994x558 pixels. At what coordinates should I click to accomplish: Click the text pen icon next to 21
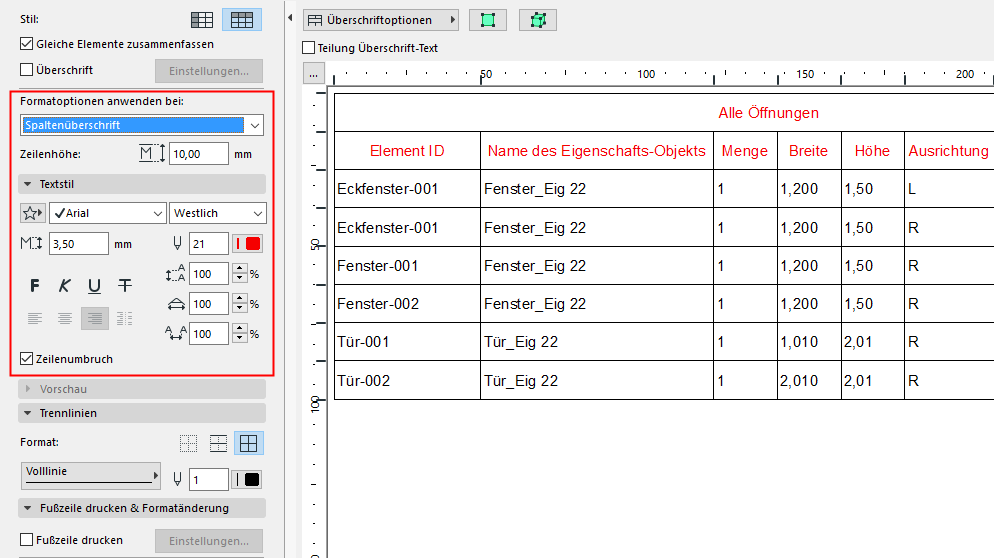177,243
